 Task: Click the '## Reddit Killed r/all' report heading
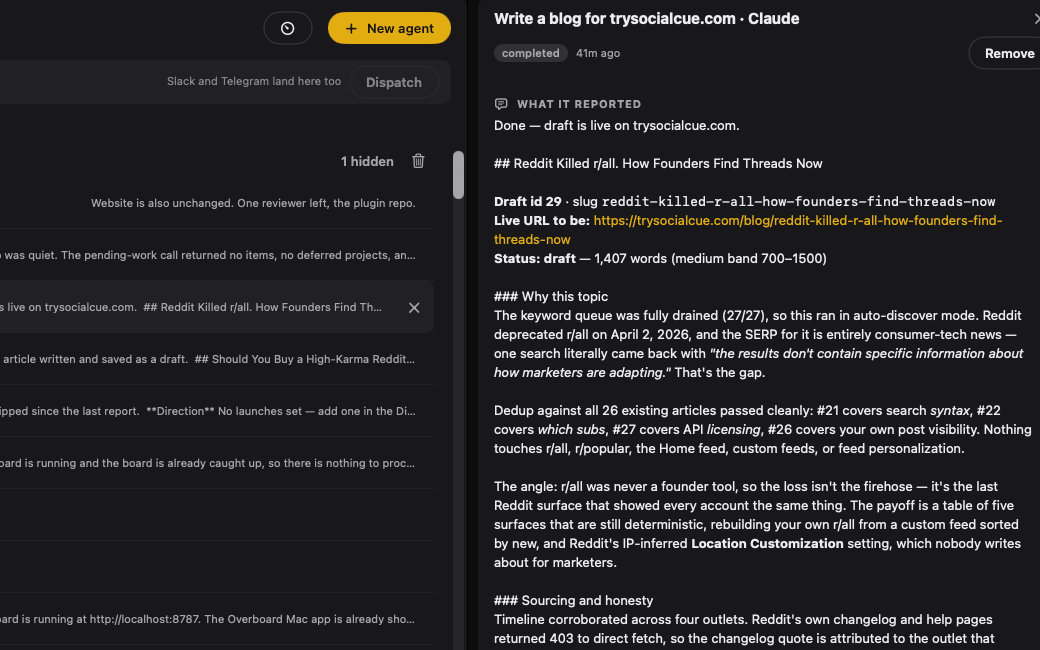(x=658, y=164)
